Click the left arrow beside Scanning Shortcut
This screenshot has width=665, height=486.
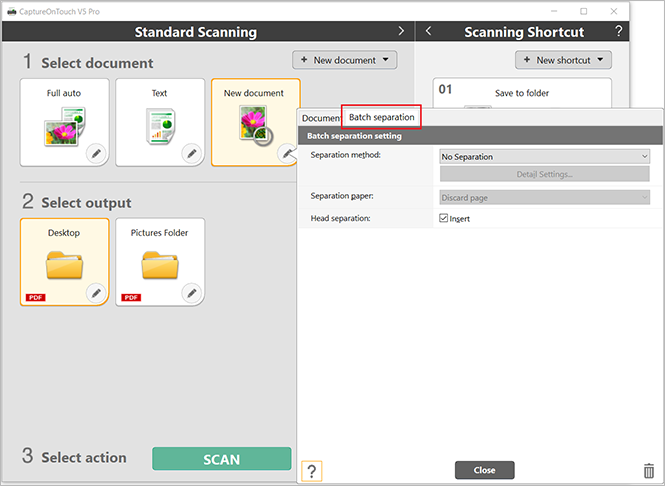coord(428,31)
